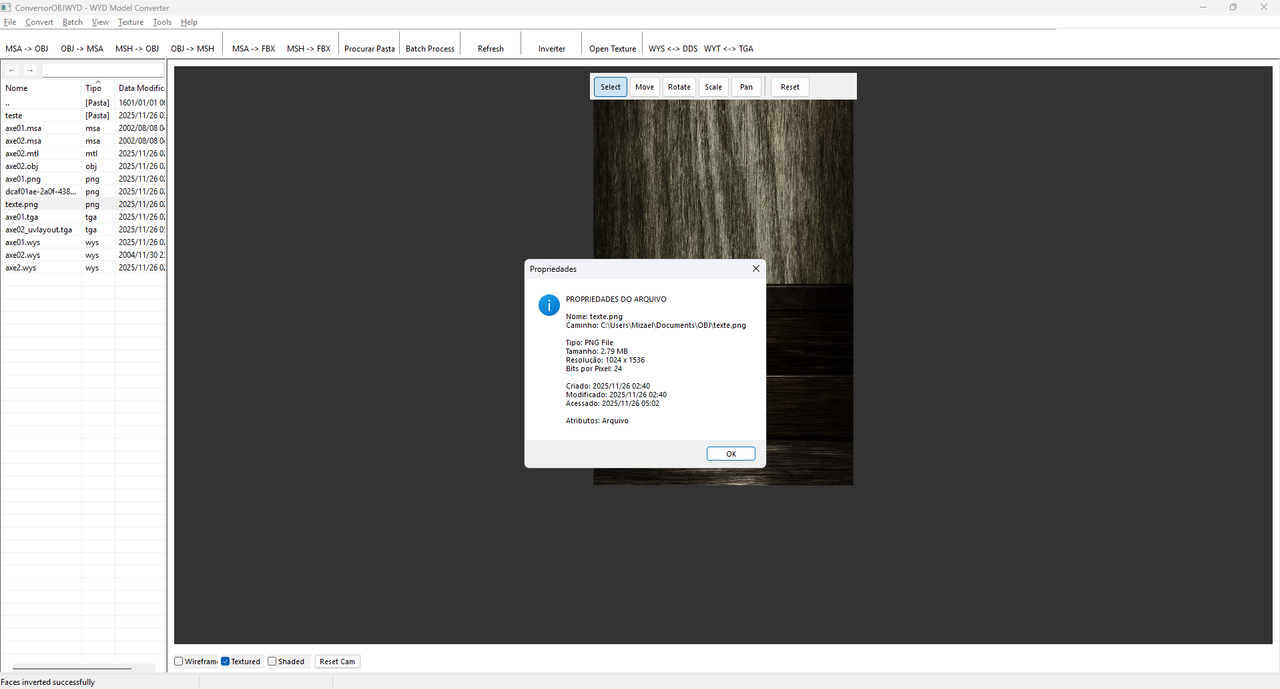Select the parent folder ".." row
The height and width of the screenshot is (689, 1280).
tap(83, 103)
